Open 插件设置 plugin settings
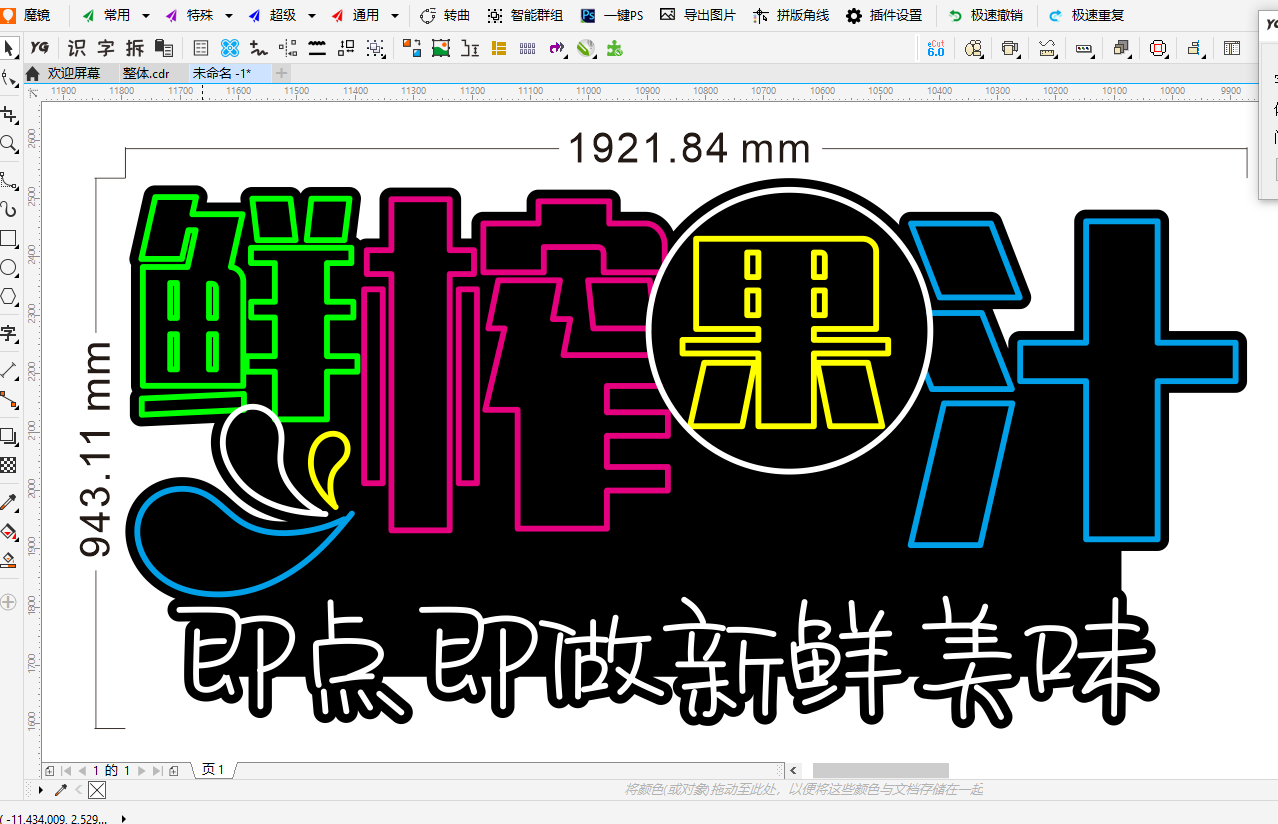1278x824 pixels. [884, 16]
